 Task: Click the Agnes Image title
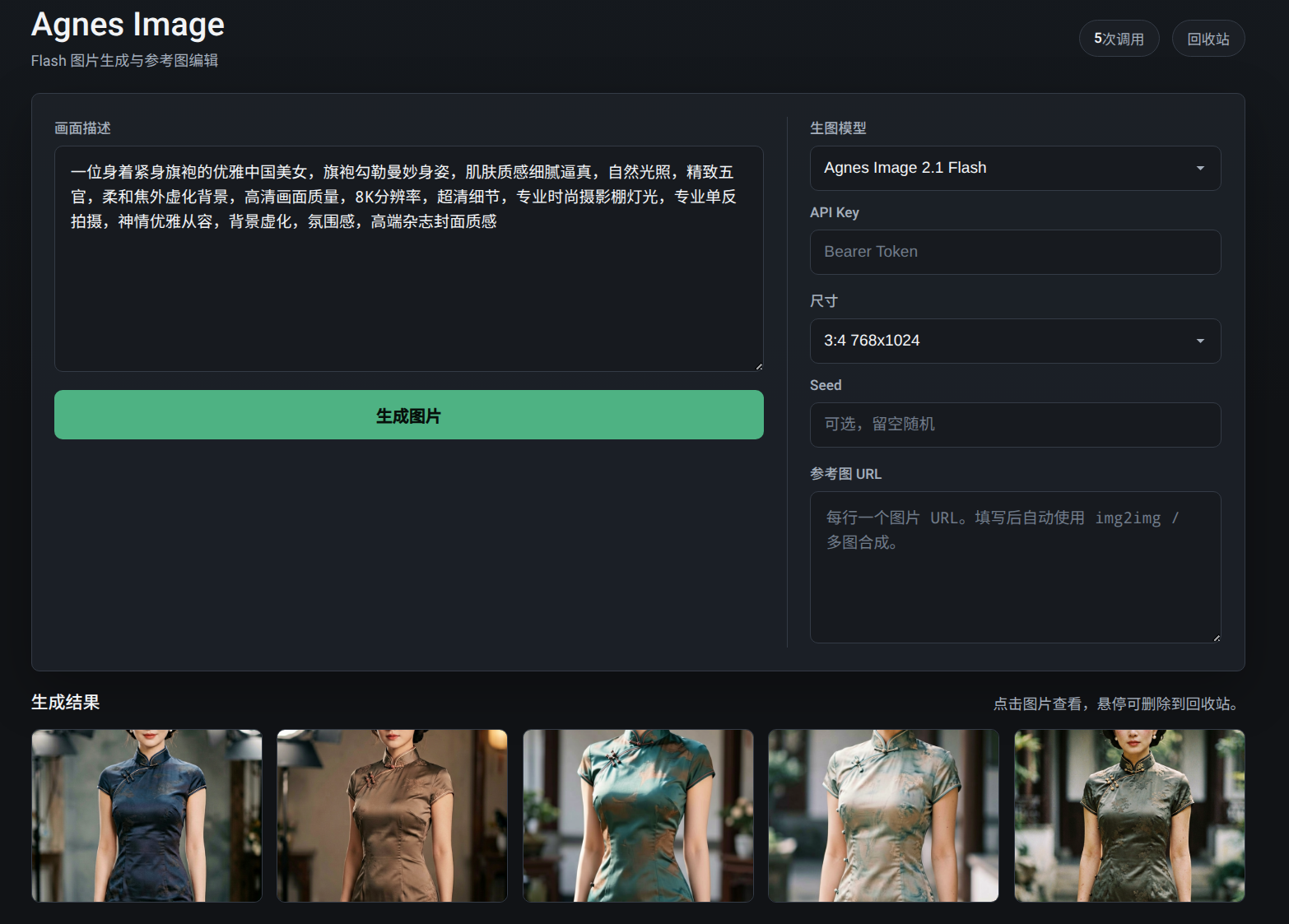tap(128, 25)
